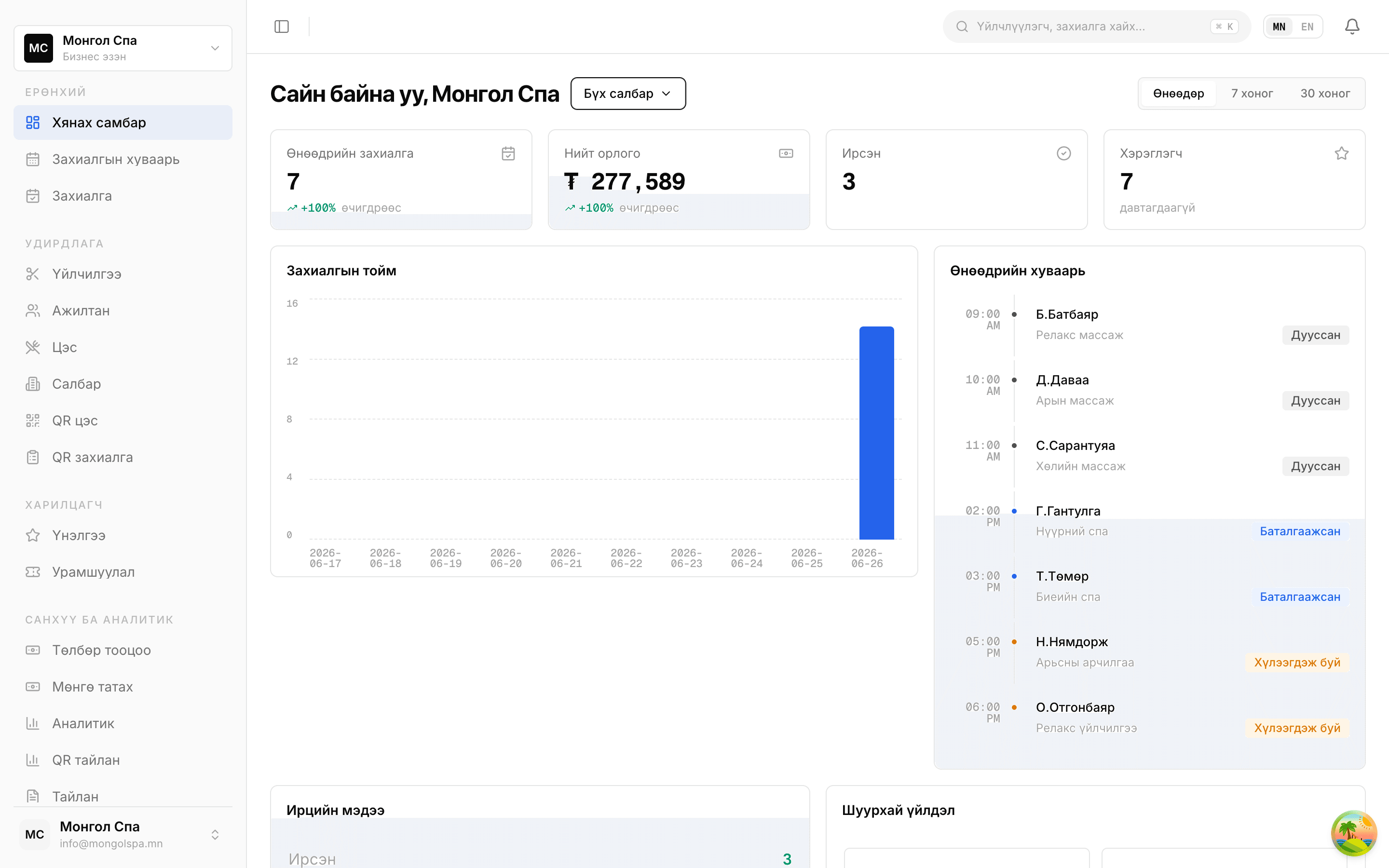This screenshot has height=868, width=1389.
Task: Click the search magnifier icon
Action: coord(962,27)
